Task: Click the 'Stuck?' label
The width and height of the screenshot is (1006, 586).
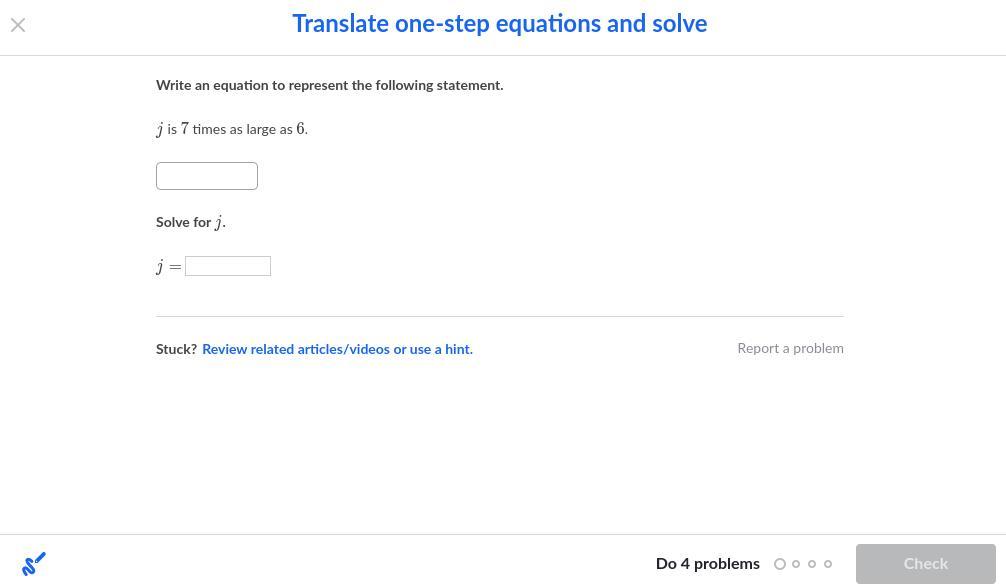Action: tap(176, 349)
